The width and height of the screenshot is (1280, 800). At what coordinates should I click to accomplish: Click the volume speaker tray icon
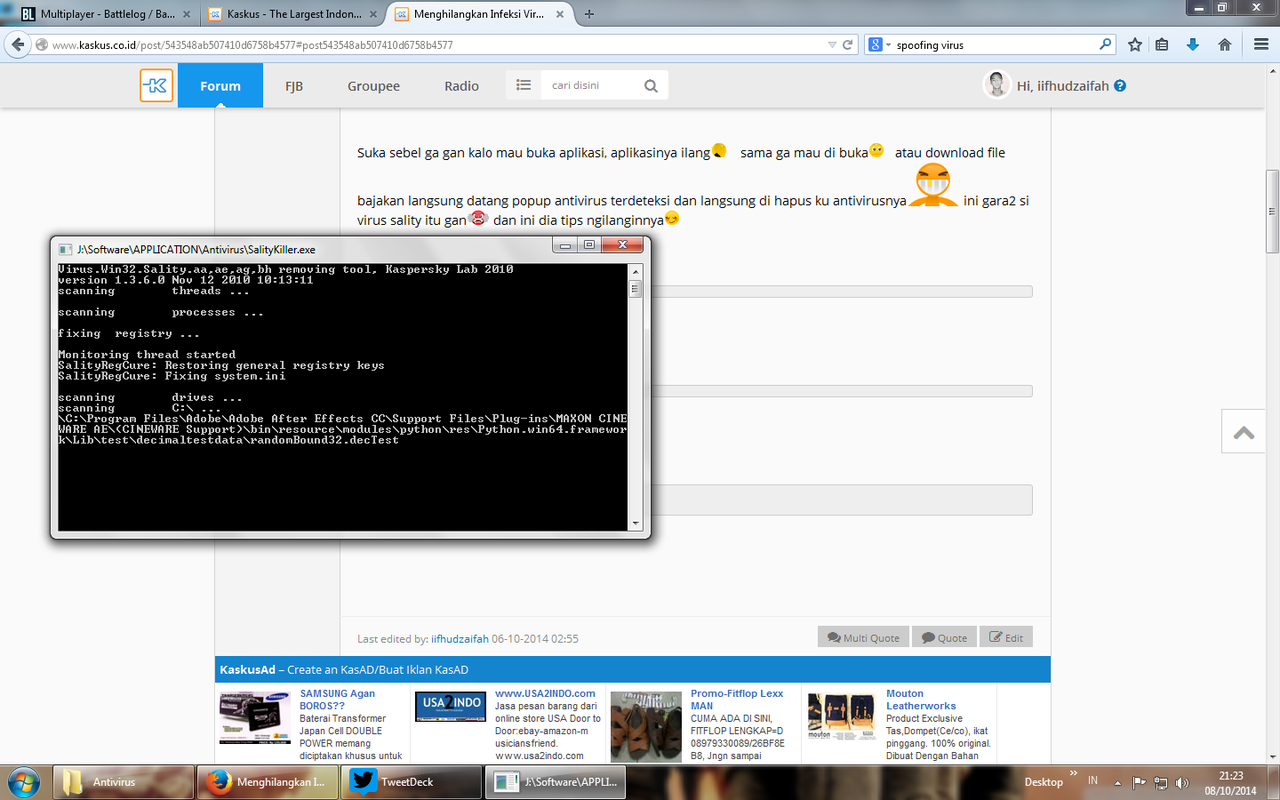[x=1181, y=782]
